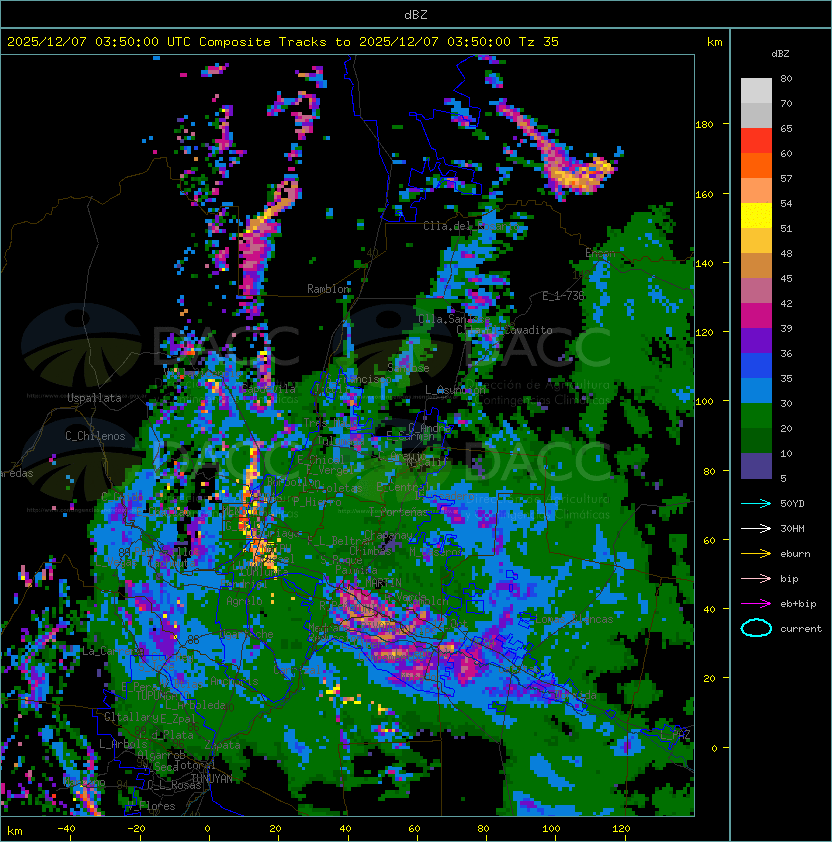Select the red swatch below 65
The height and width of the screenshot is (842, 832).
coord(756,141)
